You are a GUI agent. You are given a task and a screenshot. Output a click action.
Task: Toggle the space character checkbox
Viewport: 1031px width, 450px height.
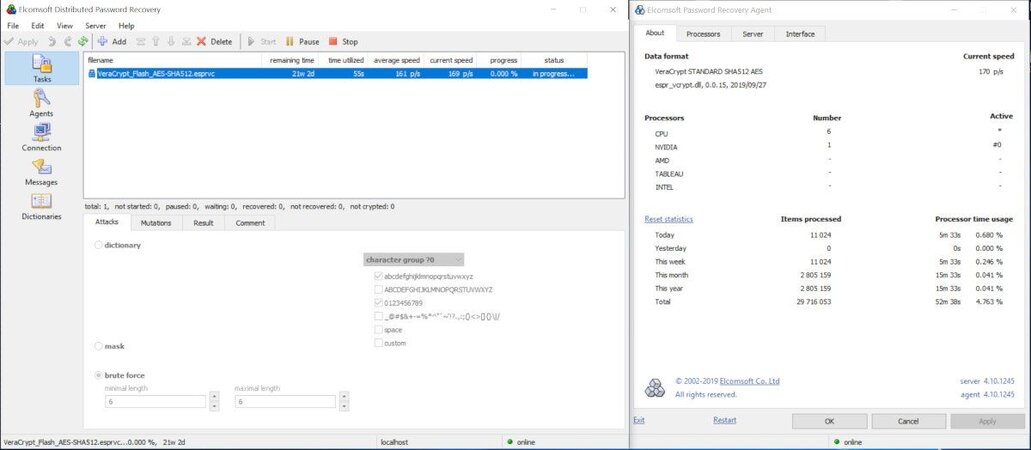point(378,330)
